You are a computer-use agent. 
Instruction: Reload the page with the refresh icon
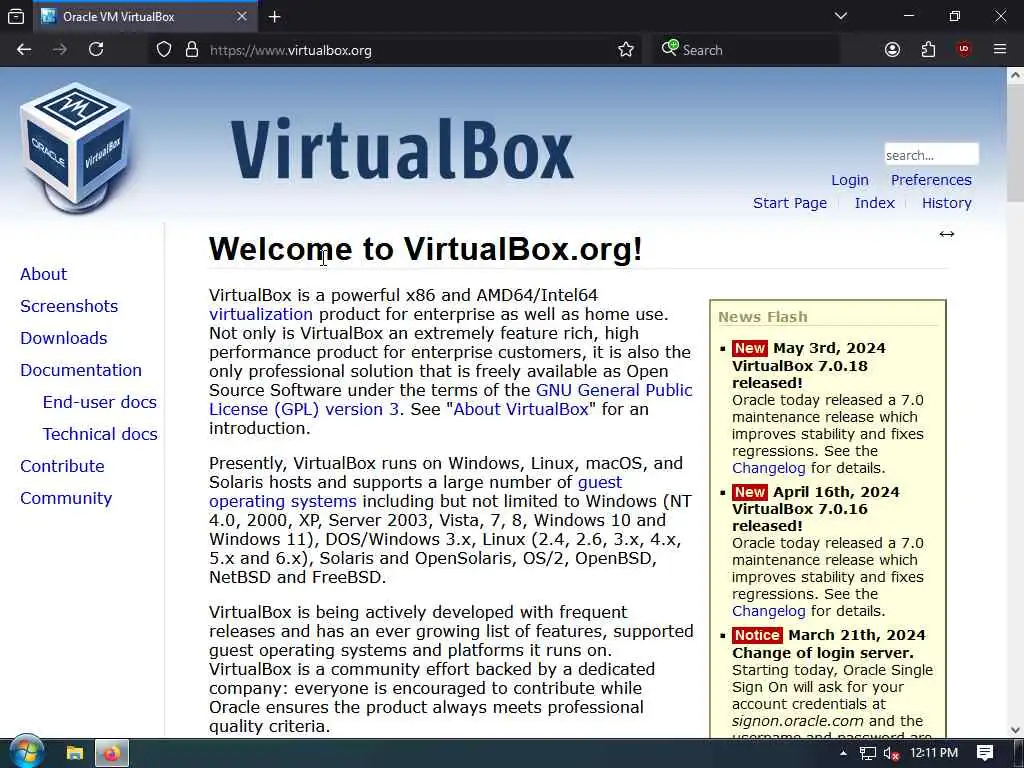pyautogui.click(x=96, y=50)
